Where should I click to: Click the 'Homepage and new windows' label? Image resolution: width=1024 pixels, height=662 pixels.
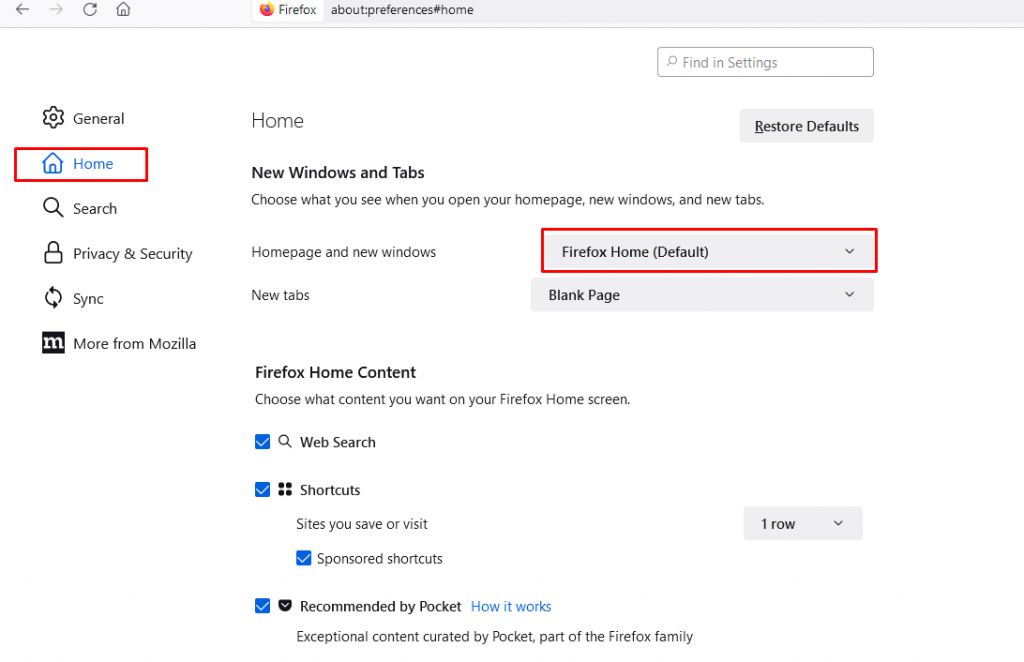[344, 252]
